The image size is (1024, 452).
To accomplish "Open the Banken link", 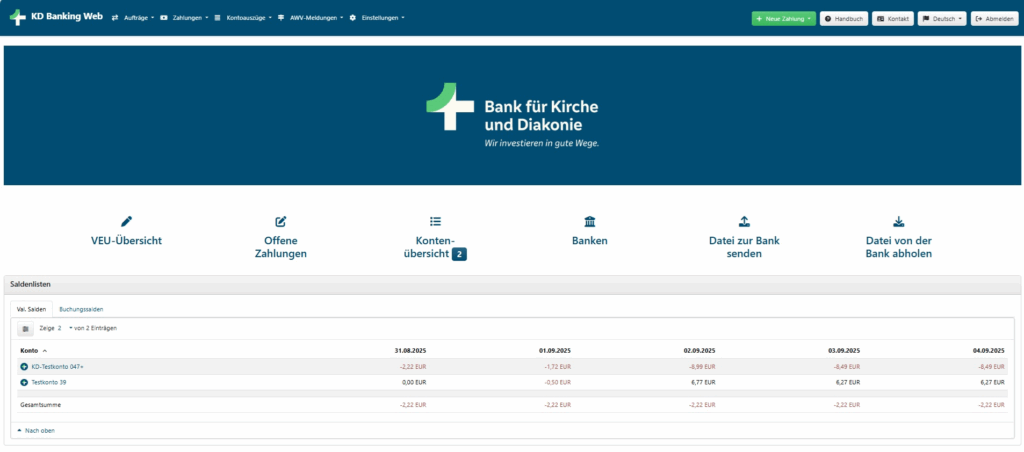I will pyautogui.click(x=590, y=241).
